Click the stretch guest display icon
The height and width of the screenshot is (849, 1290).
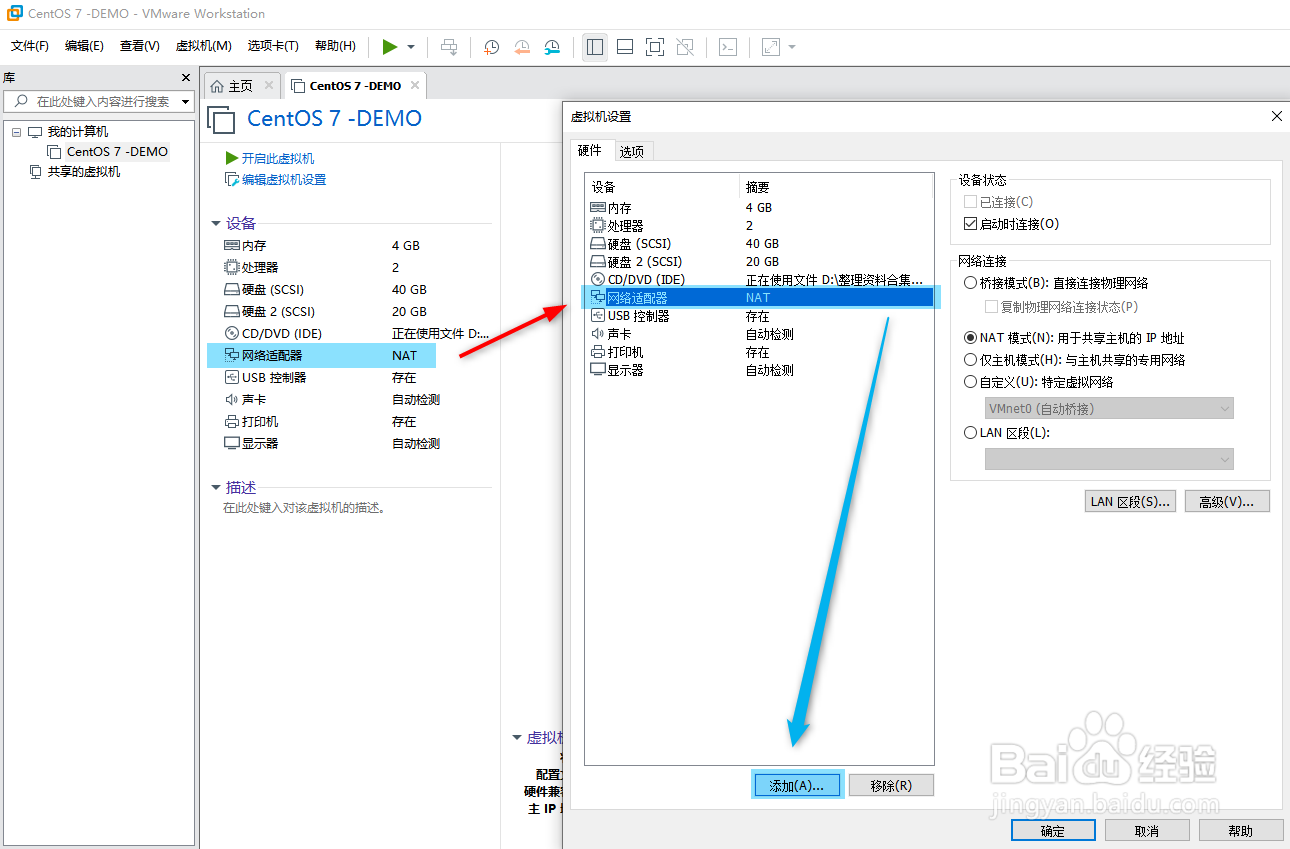tap(771, 47)
